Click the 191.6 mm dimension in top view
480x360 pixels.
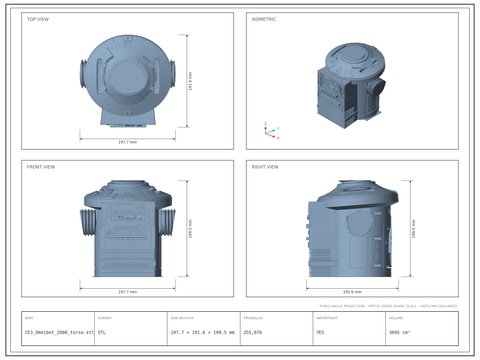click(x=190, y=81)
